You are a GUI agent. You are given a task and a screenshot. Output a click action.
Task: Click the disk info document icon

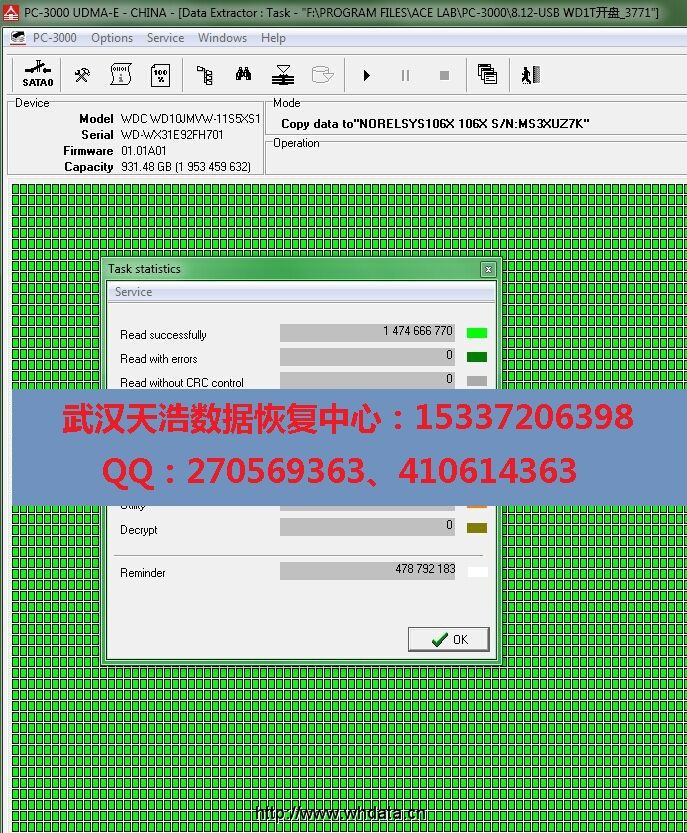click(x=121, y=75)
